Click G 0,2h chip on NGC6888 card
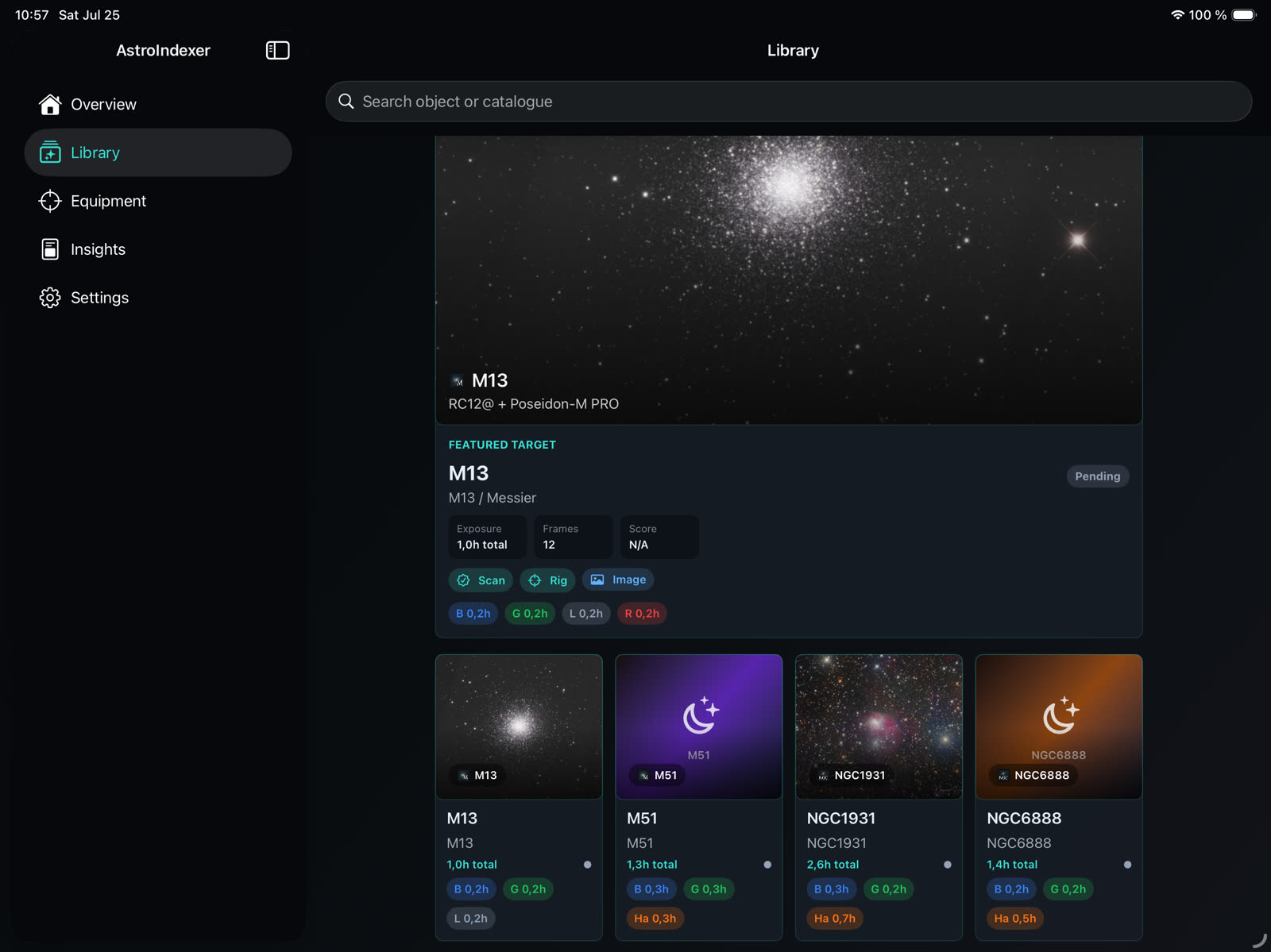 pos(1068,889)
